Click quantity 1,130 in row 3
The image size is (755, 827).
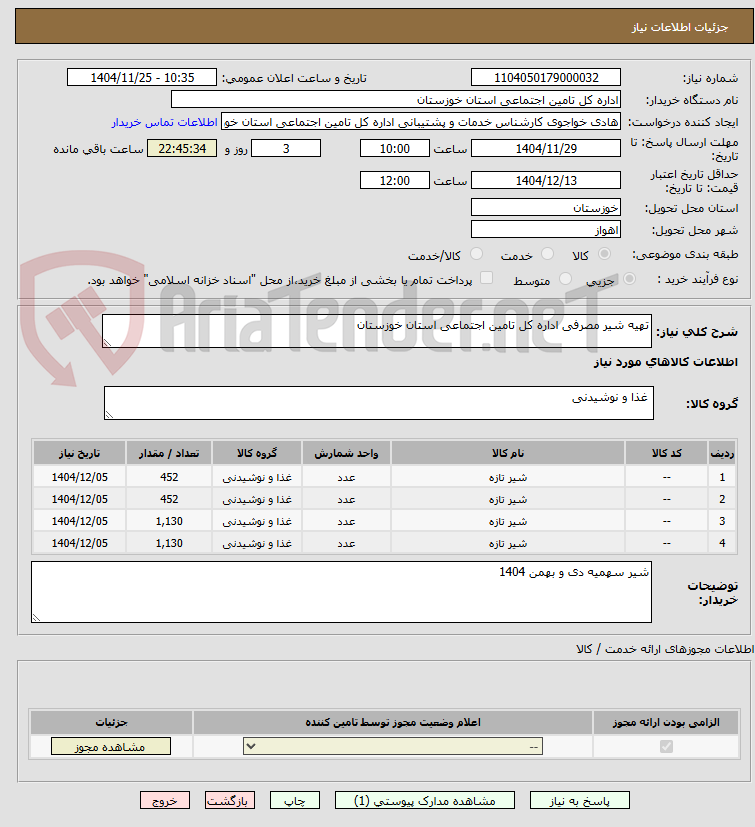click(169, 522)
